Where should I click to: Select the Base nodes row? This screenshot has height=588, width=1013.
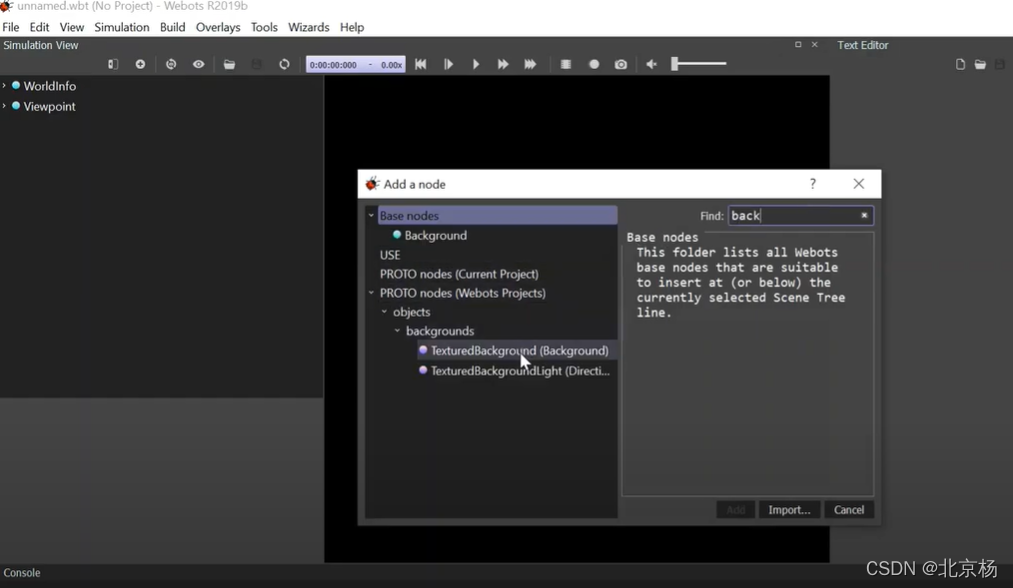[x=497, y=215]
